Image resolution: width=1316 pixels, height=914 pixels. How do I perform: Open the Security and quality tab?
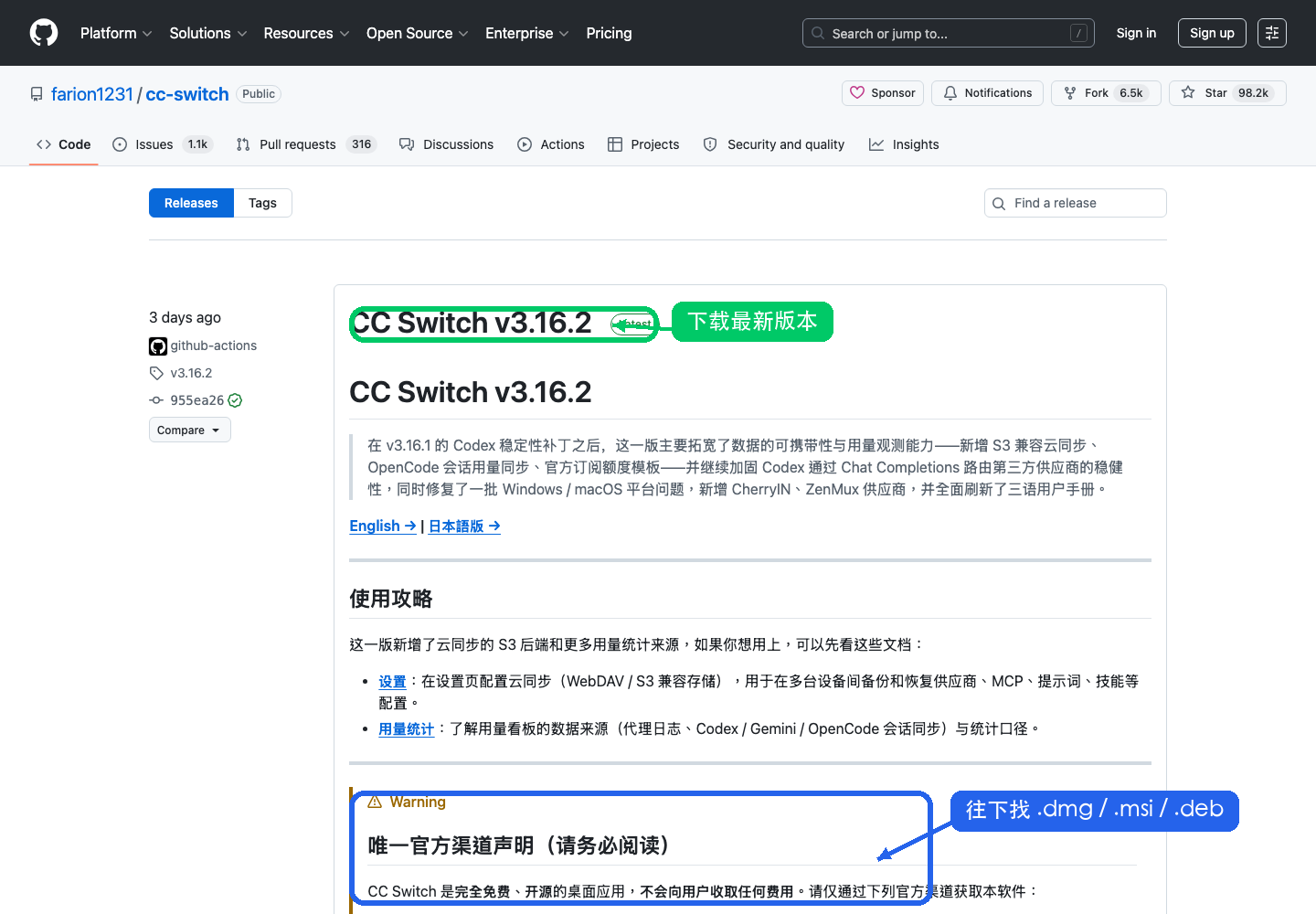[774, 144]
